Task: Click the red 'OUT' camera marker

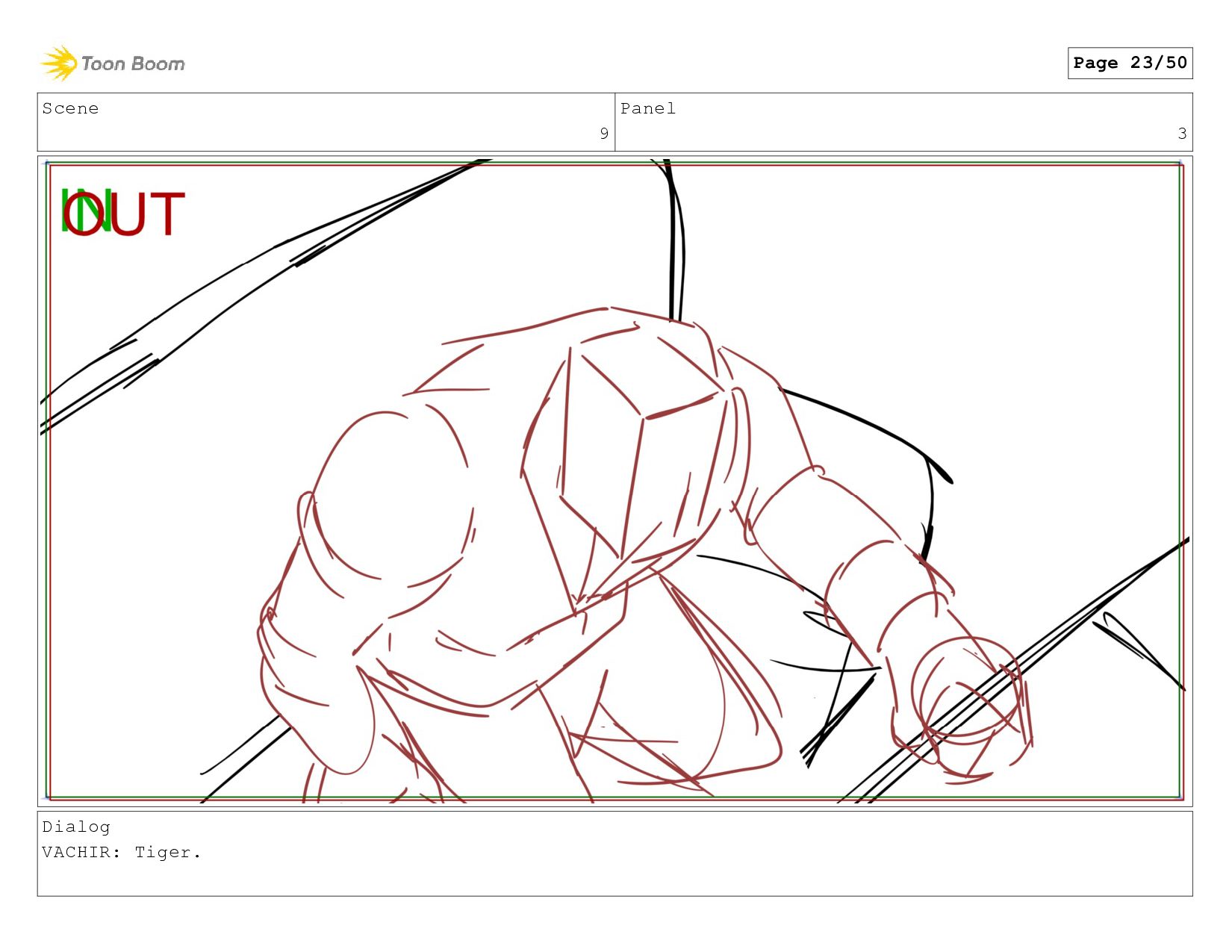Action: [x=124, y=213]
